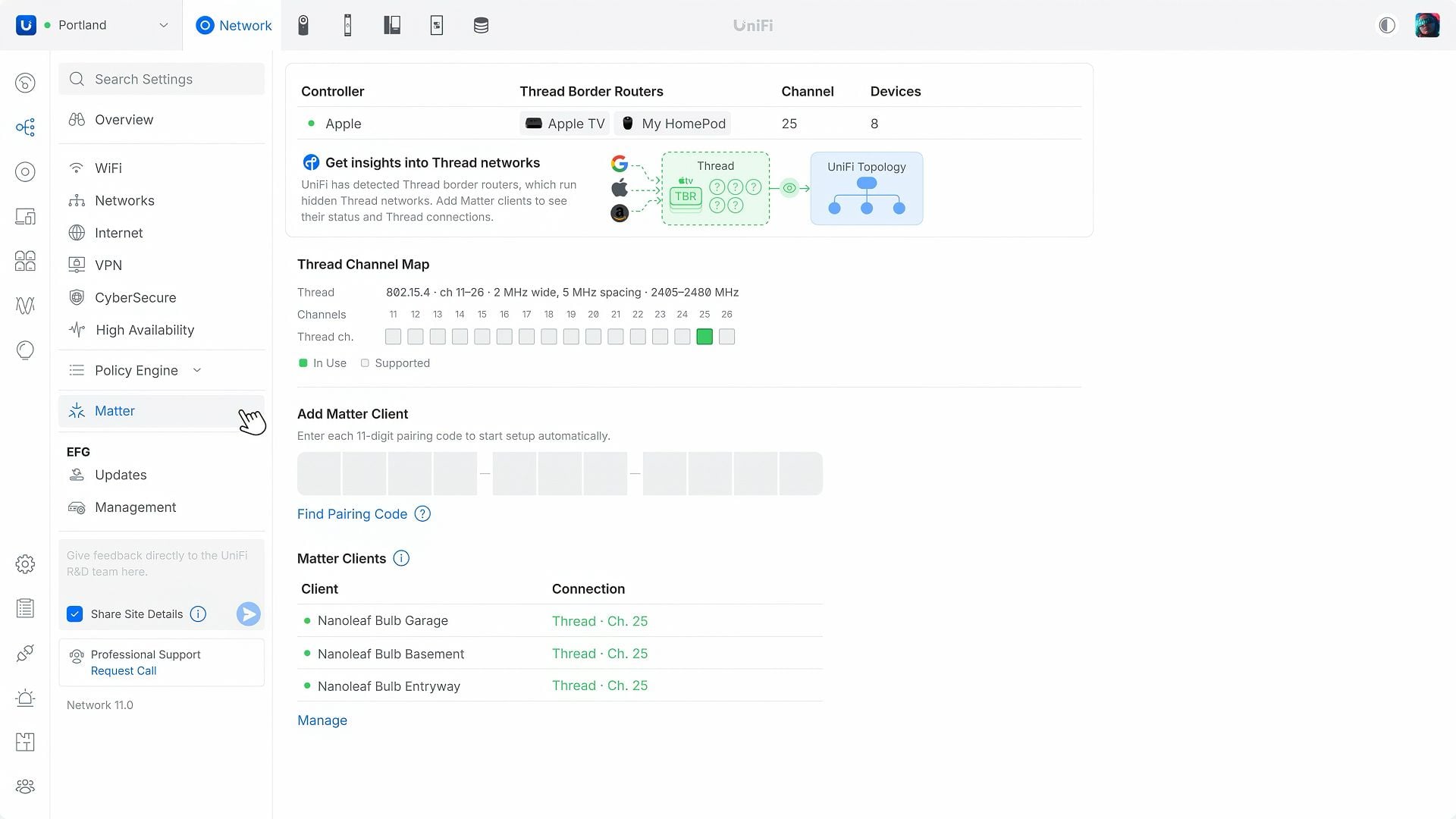Select the Nanoleaf Bulb Garage client row
Image resolution: width=1456 pixels, height=819 pixels.
[x=560, y=620]
